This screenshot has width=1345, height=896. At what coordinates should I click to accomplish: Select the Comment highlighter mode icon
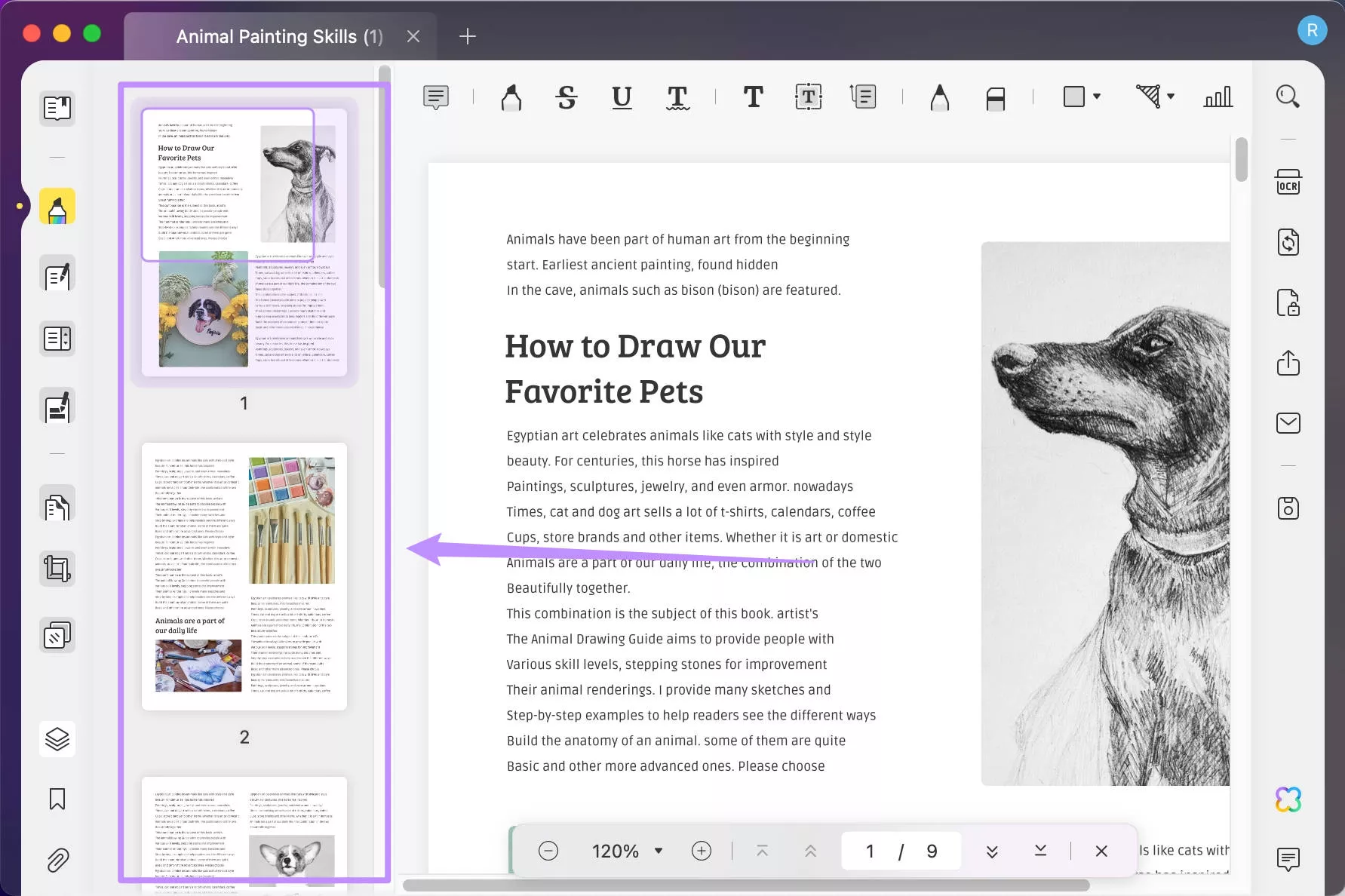pyautogui.click(x=57, y=206)
